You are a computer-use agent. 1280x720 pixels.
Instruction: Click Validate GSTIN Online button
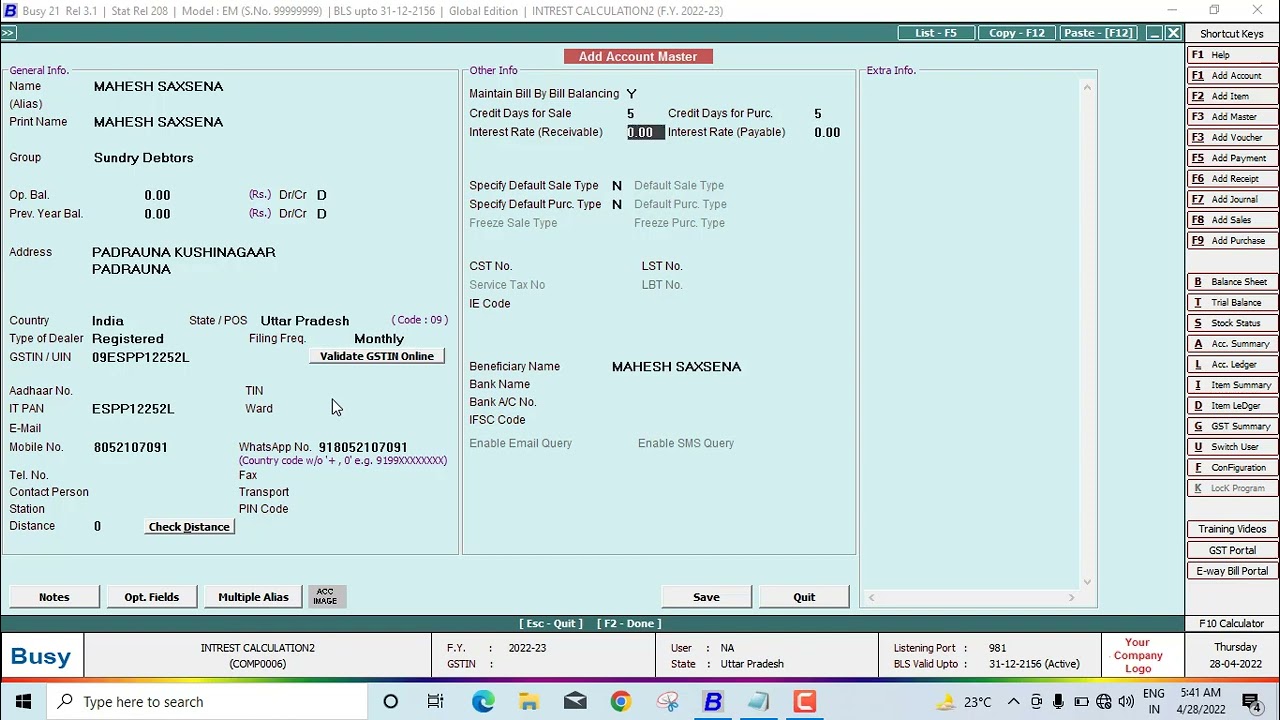point(377,356)
